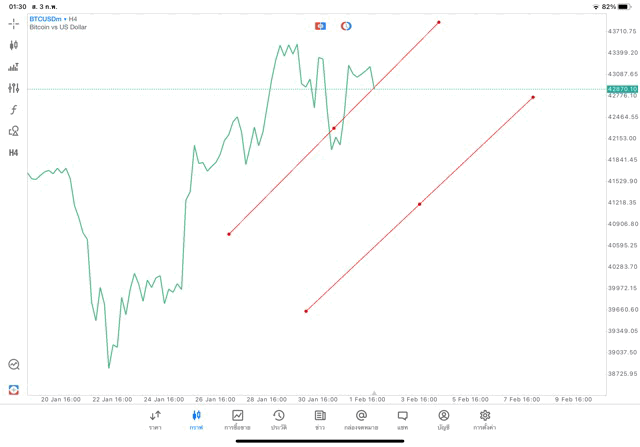Go to the ประวัติ (History) tab
The height and width of the screenshot is (447, 640).
coord(279,419)
